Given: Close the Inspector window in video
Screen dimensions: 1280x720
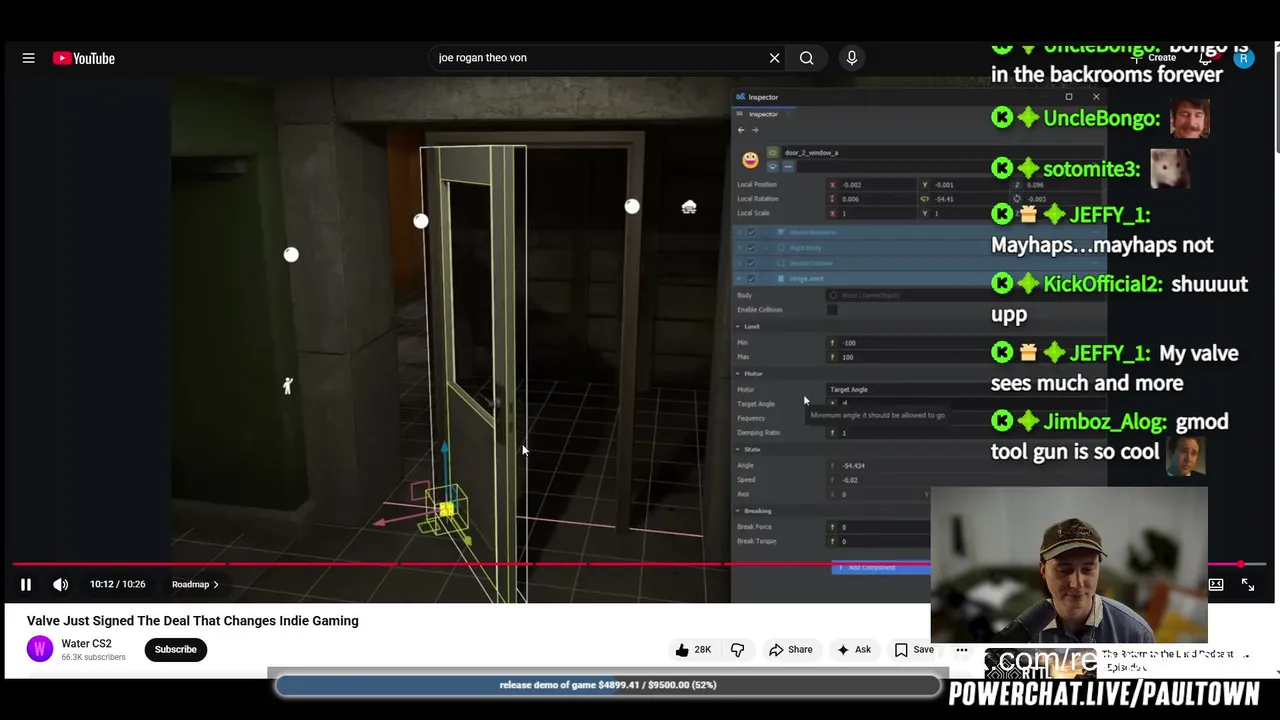Looking at the screenshot, I should click(1096, 97).
